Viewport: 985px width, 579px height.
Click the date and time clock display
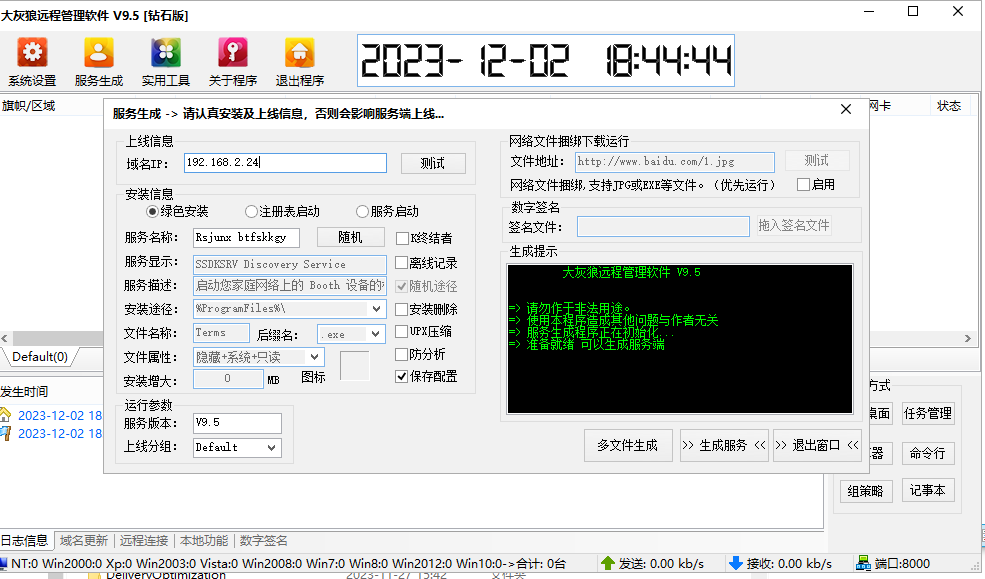546,61
